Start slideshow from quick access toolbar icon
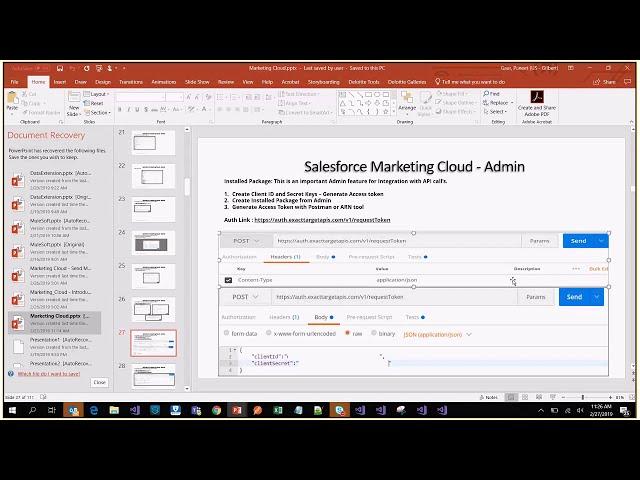 99,68
